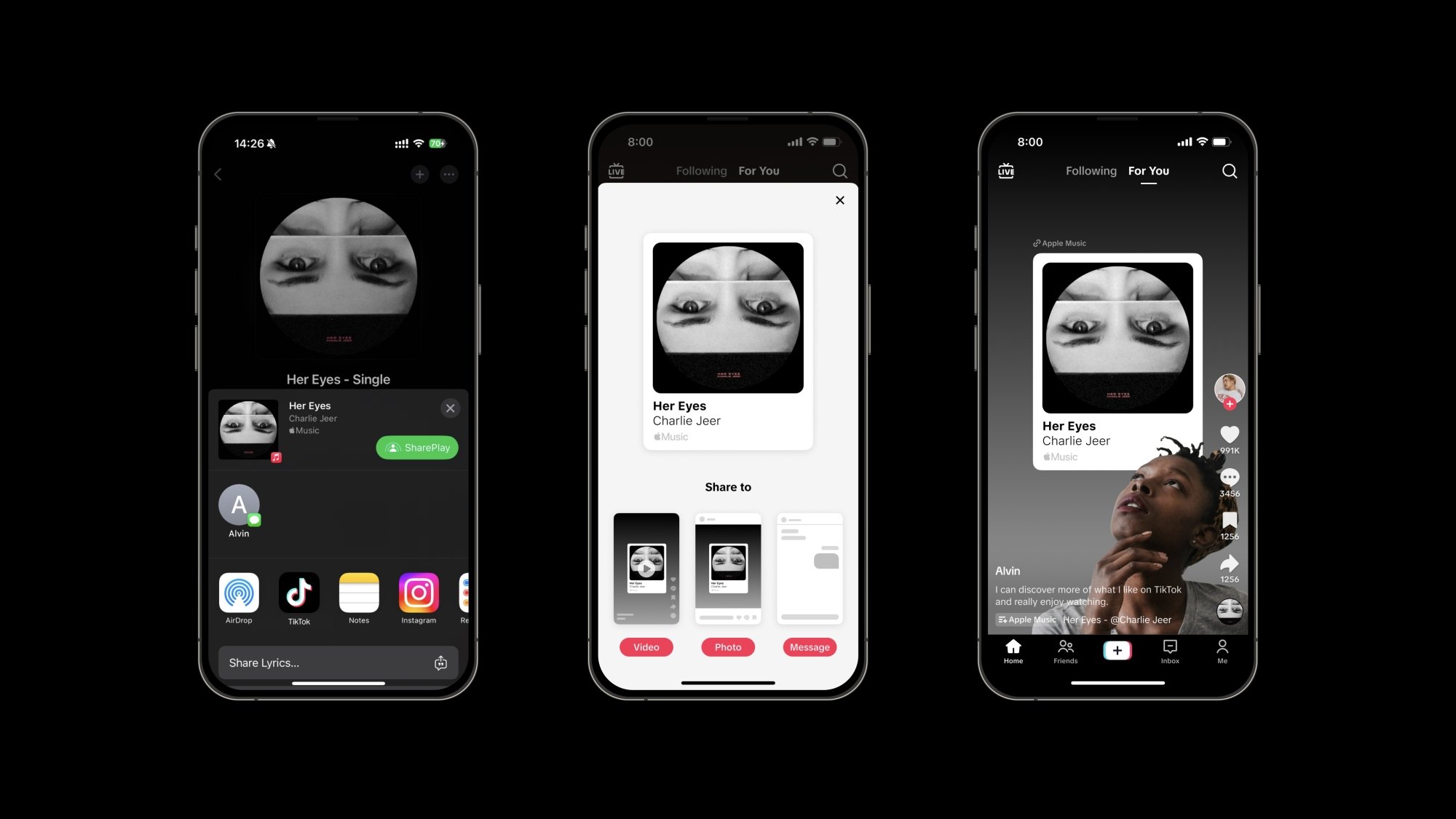Tap the TikTok Home tab icon
This screenshot has height=819, width=1456.
click(x=1012, y=650)
